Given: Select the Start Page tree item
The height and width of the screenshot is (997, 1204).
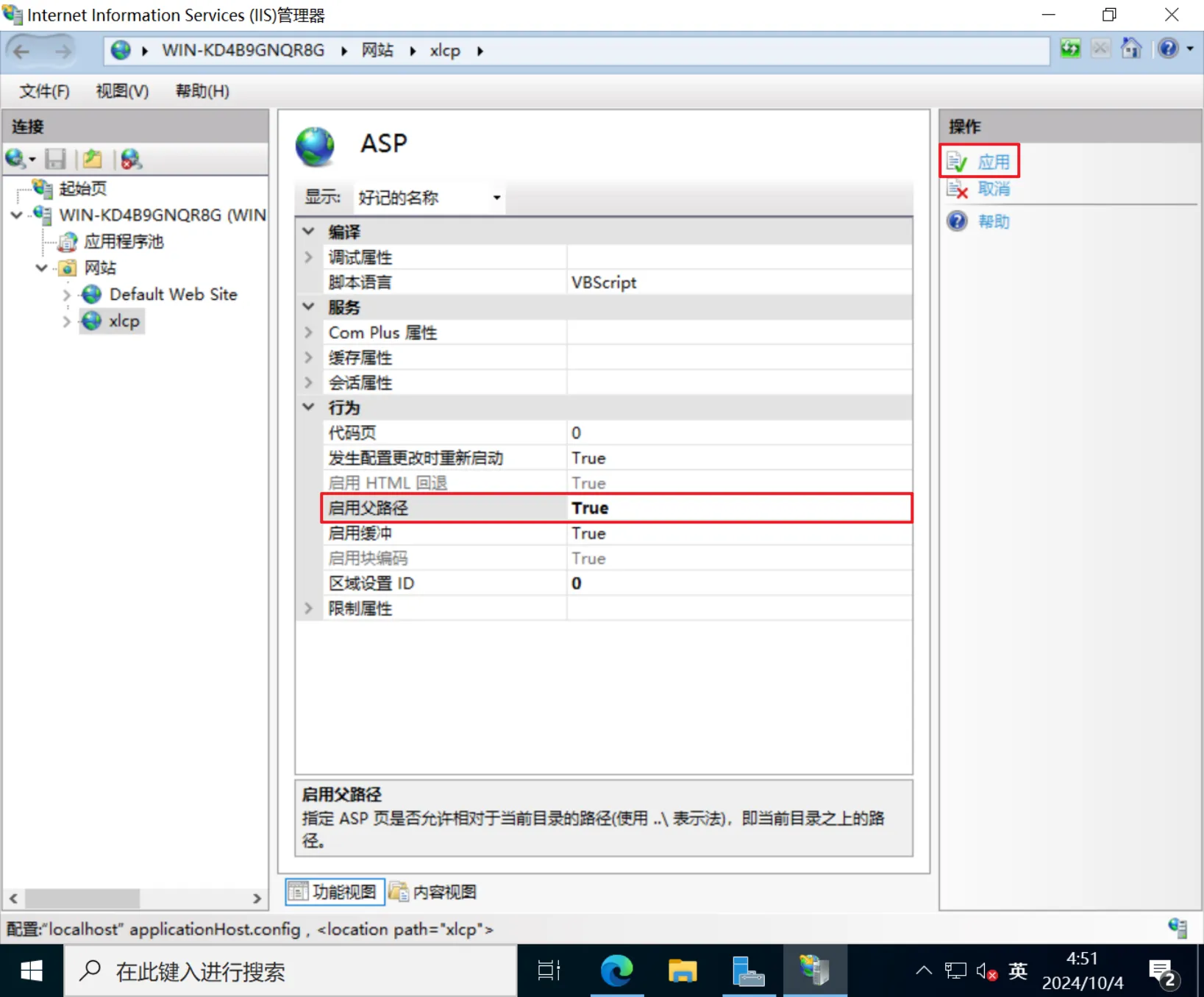Looking at the screenshot, I should point(82,188).
